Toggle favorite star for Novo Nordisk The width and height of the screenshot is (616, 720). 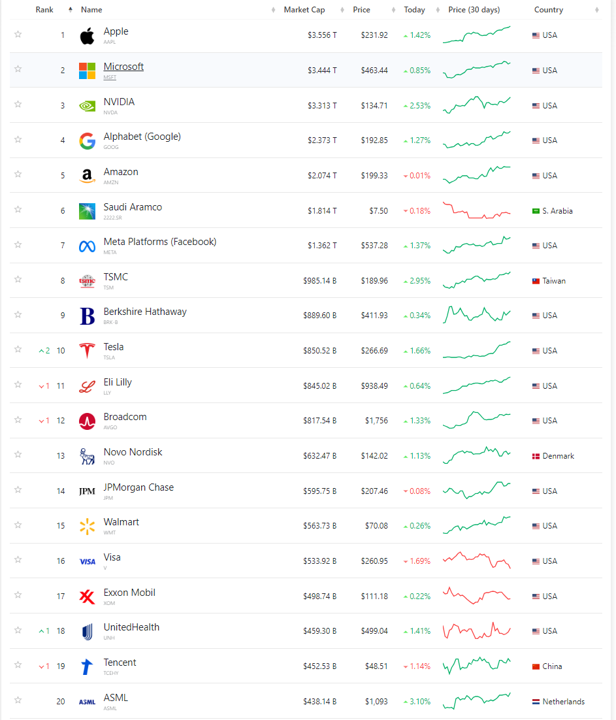18,455
